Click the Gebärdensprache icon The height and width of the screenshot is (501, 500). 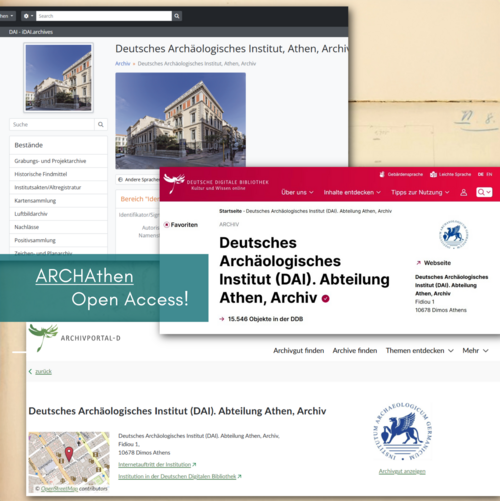tap(382, 174)
